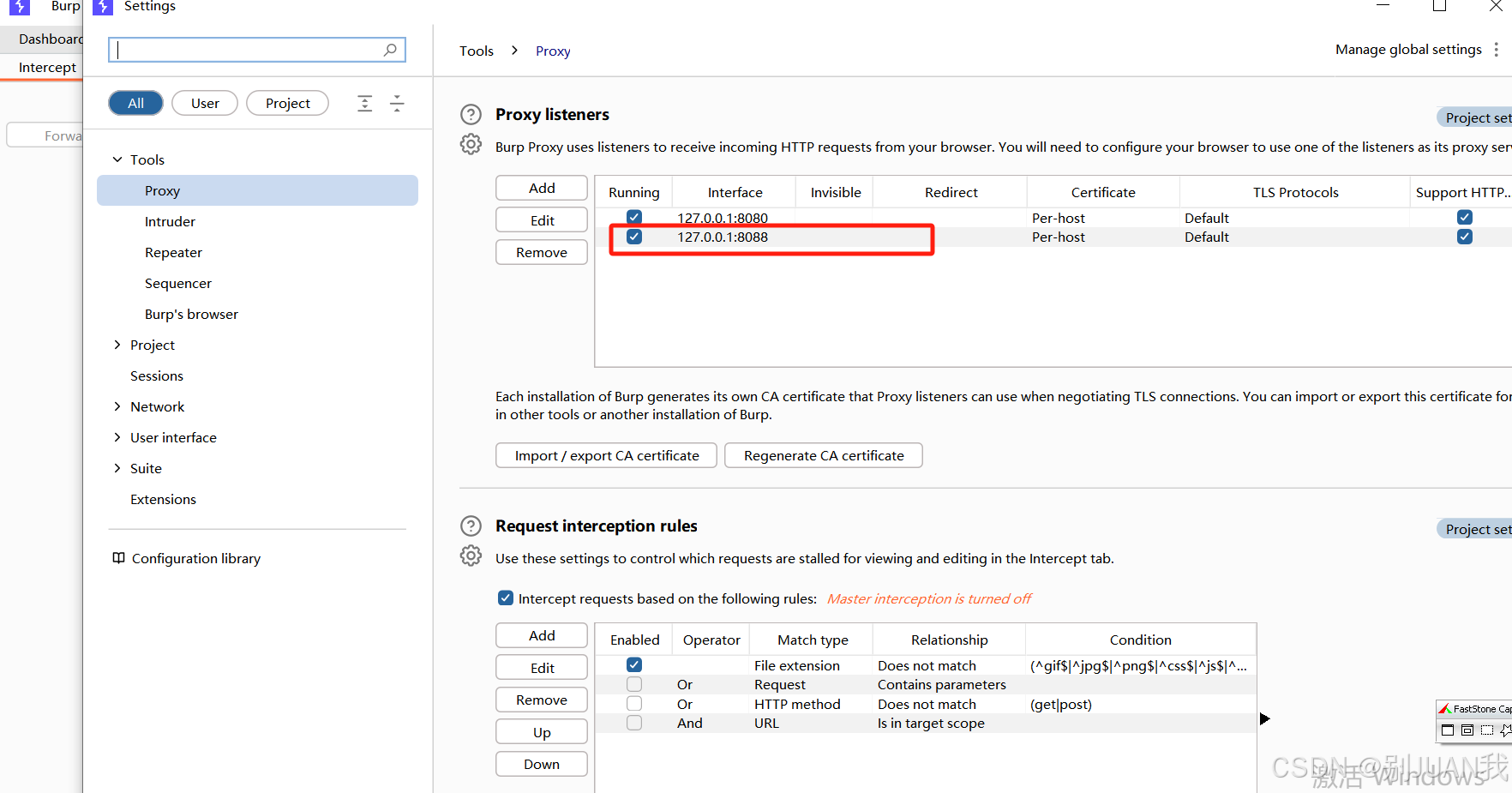Image resolution: width=1512 pixels, height=793 pixels.
Task: Expand the User interface tree section
Action: pyautogui.click(x=117, y=437)
